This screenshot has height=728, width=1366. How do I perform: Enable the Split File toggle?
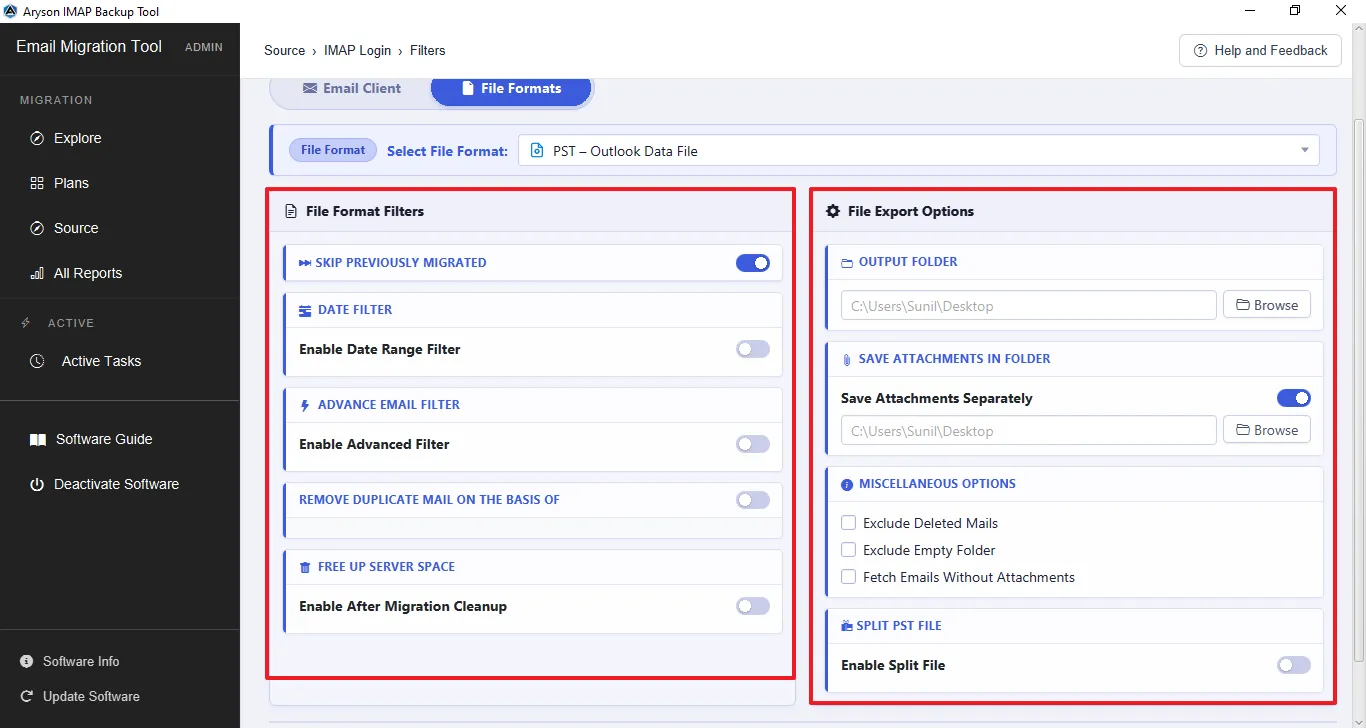1294,665
